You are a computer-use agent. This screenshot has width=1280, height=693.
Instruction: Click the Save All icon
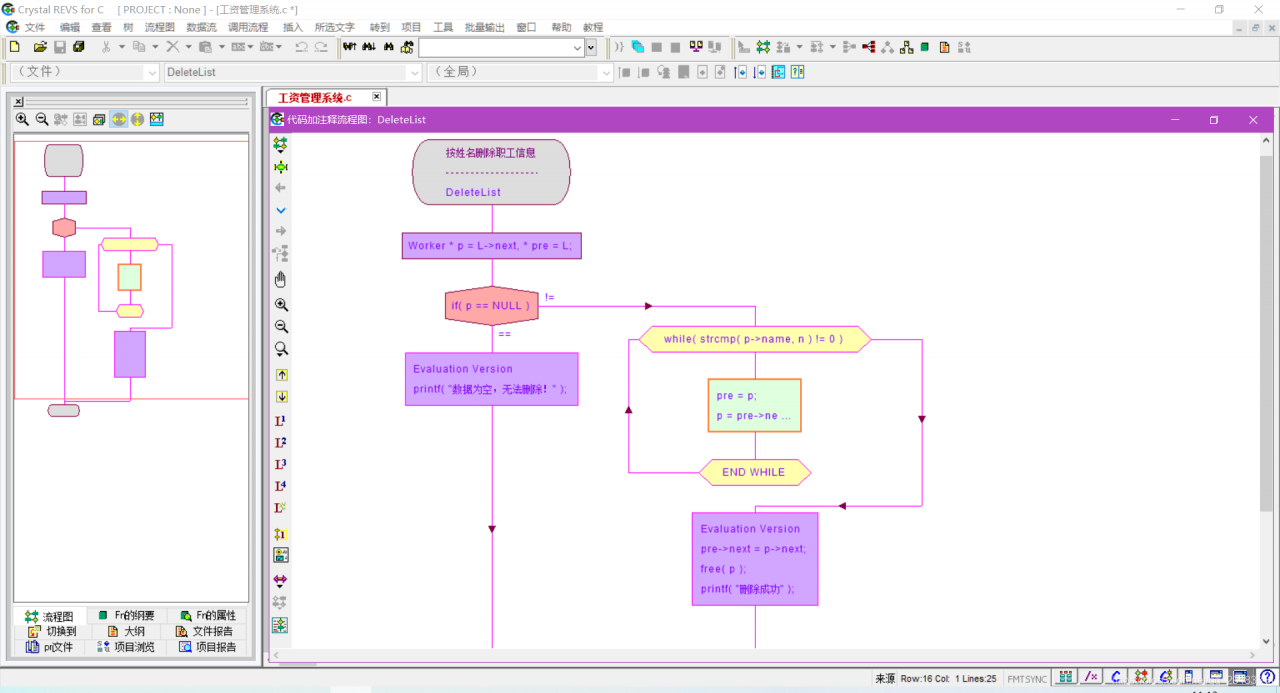tap(79, 47)
